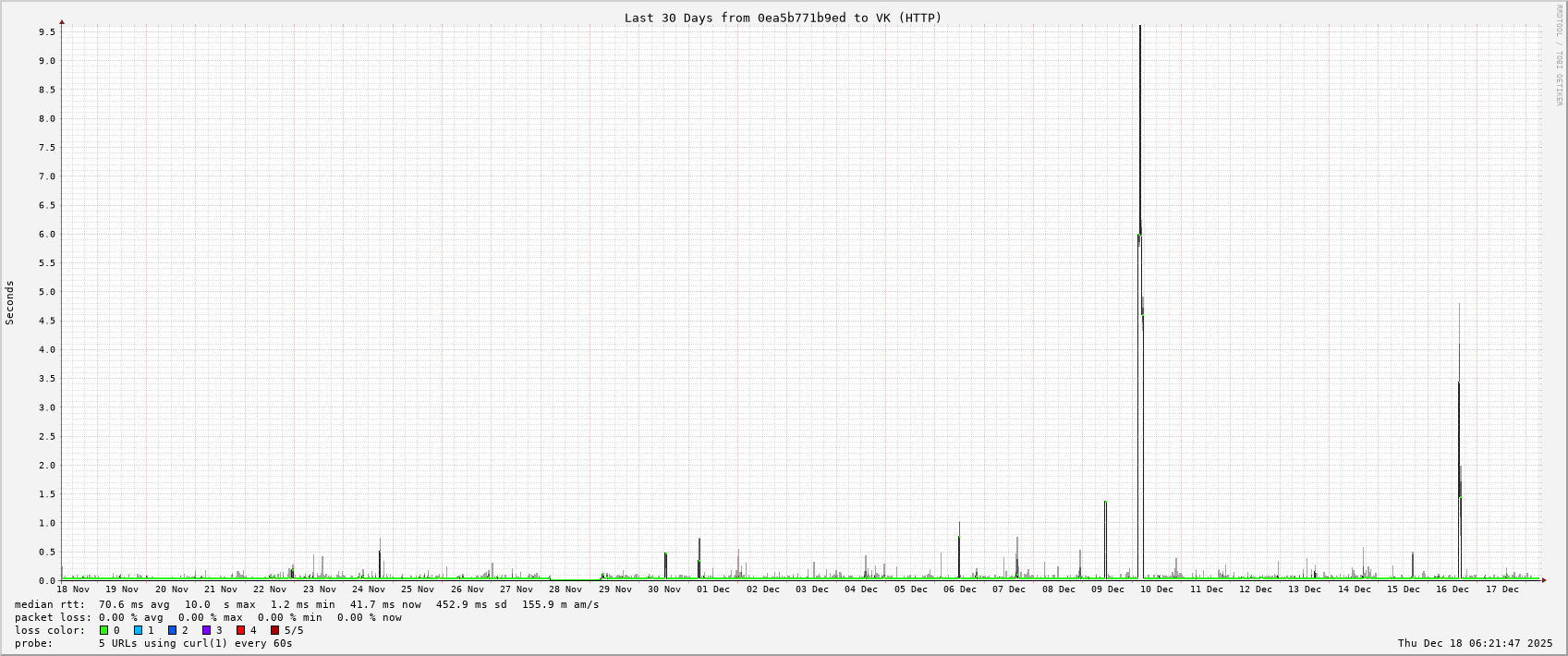Select the dark red 5/5 loss swatch
Screen dimensions: 1568x656
coord(274,630)
